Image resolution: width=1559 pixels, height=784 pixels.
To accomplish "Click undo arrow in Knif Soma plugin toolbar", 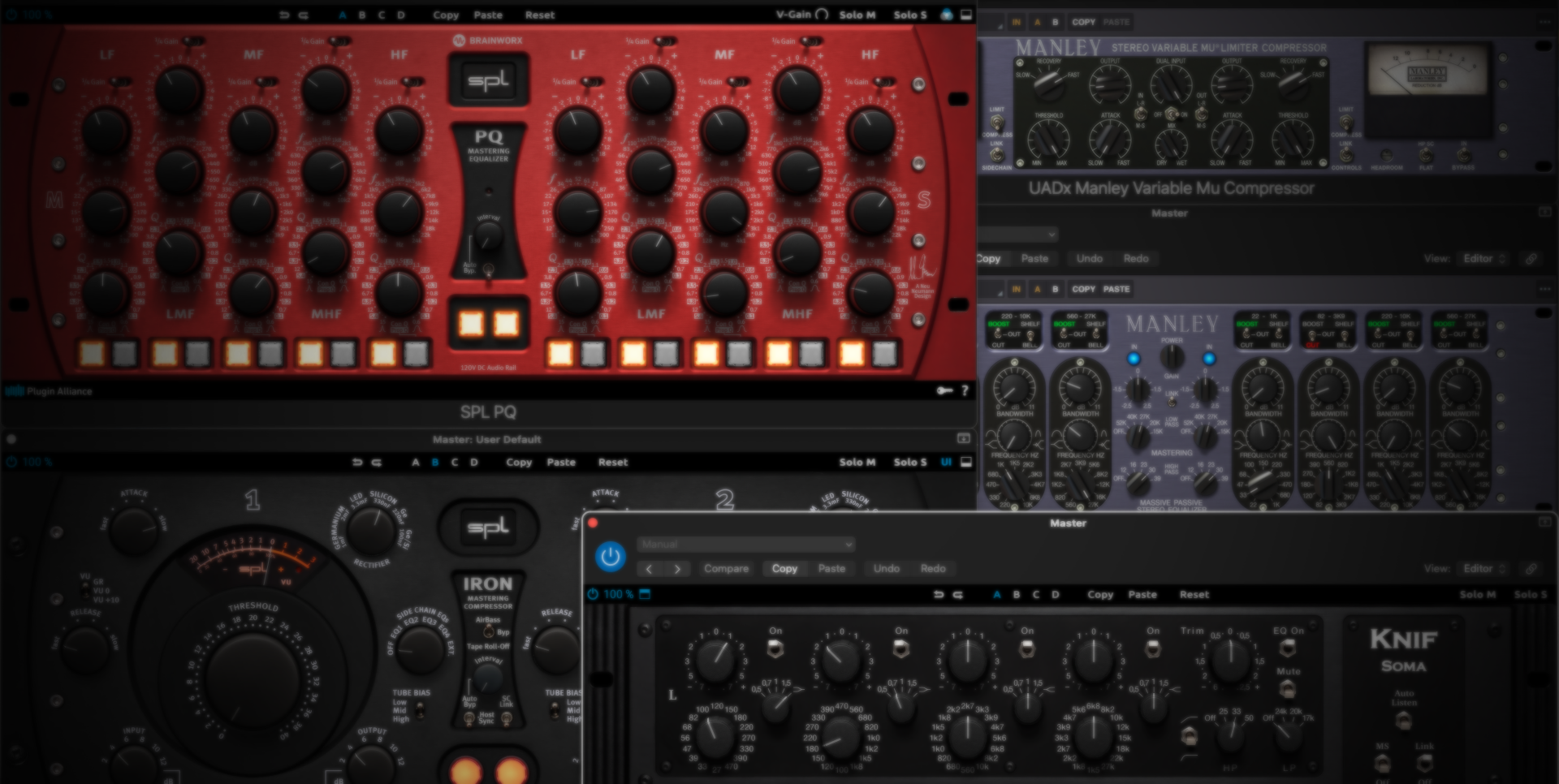I will 939,594.
